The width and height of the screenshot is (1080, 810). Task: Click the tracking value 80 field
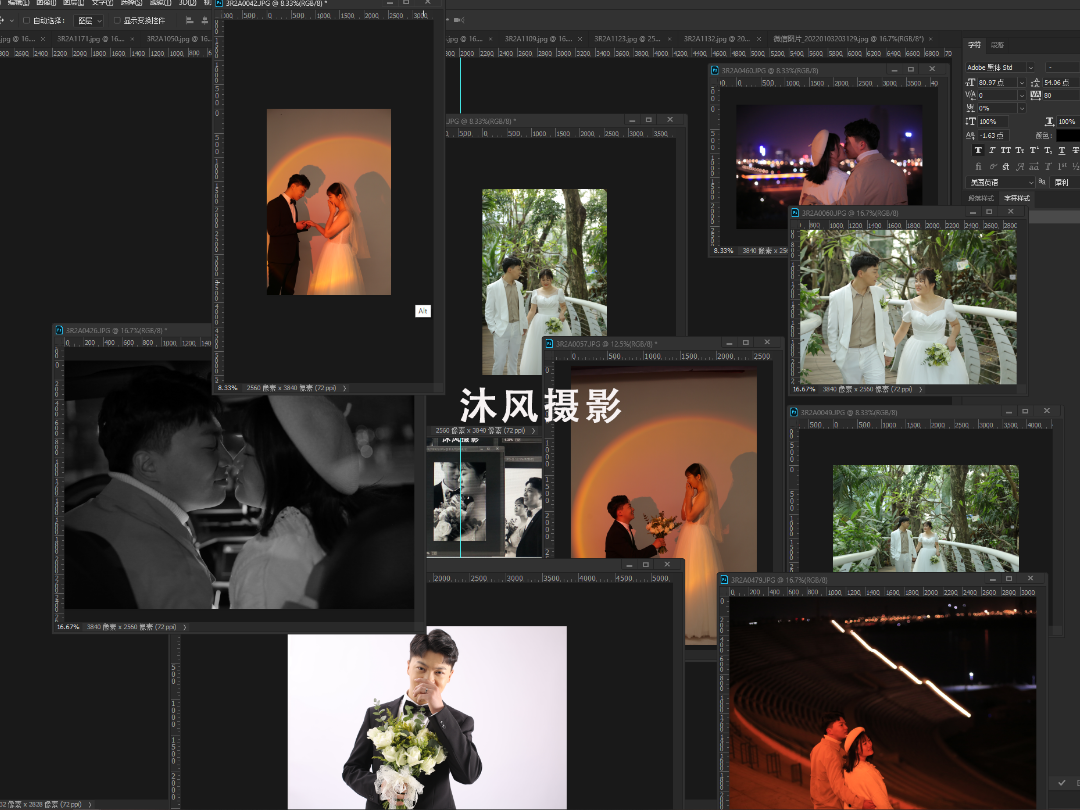1061,95
